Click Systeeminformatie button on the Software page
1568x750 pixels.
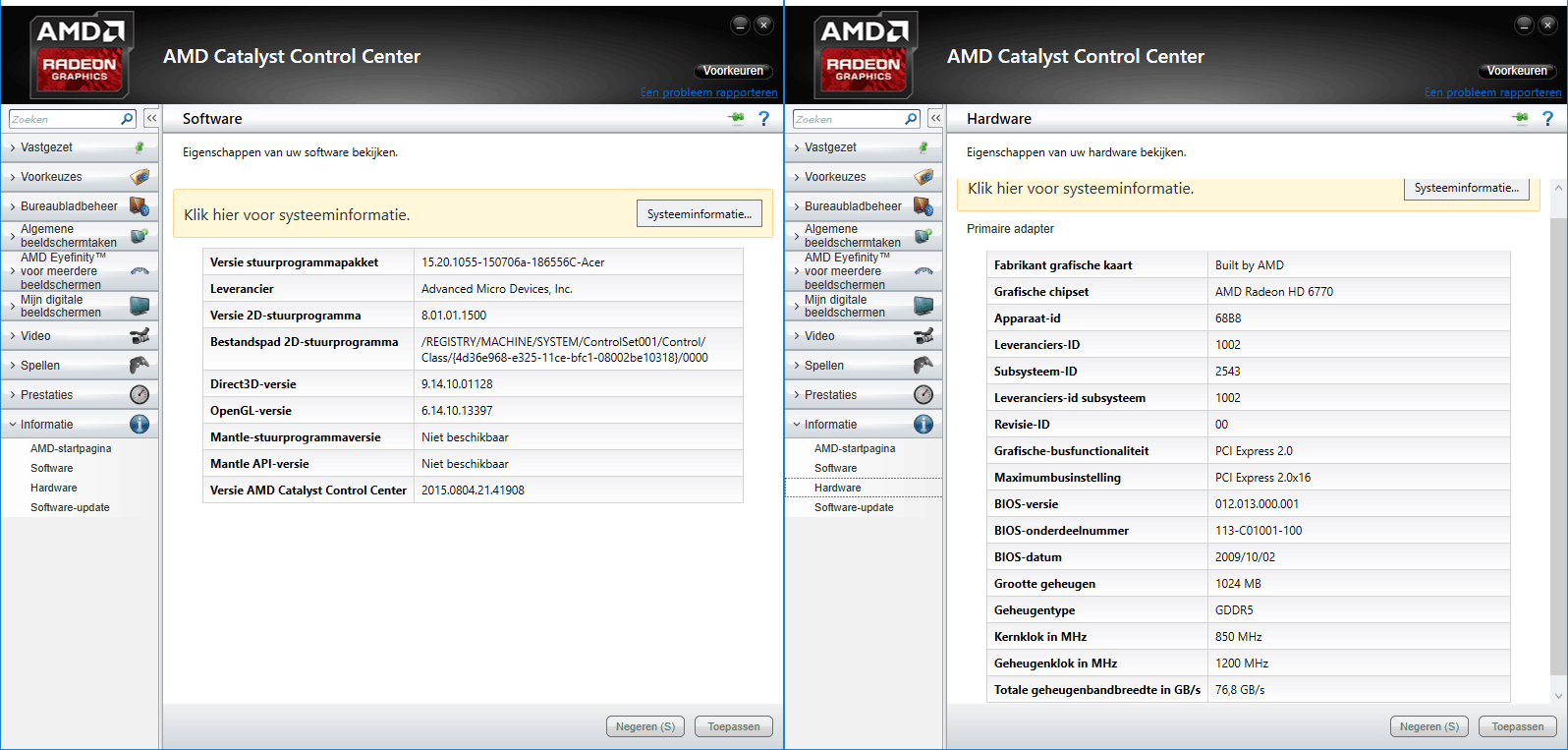700,214
